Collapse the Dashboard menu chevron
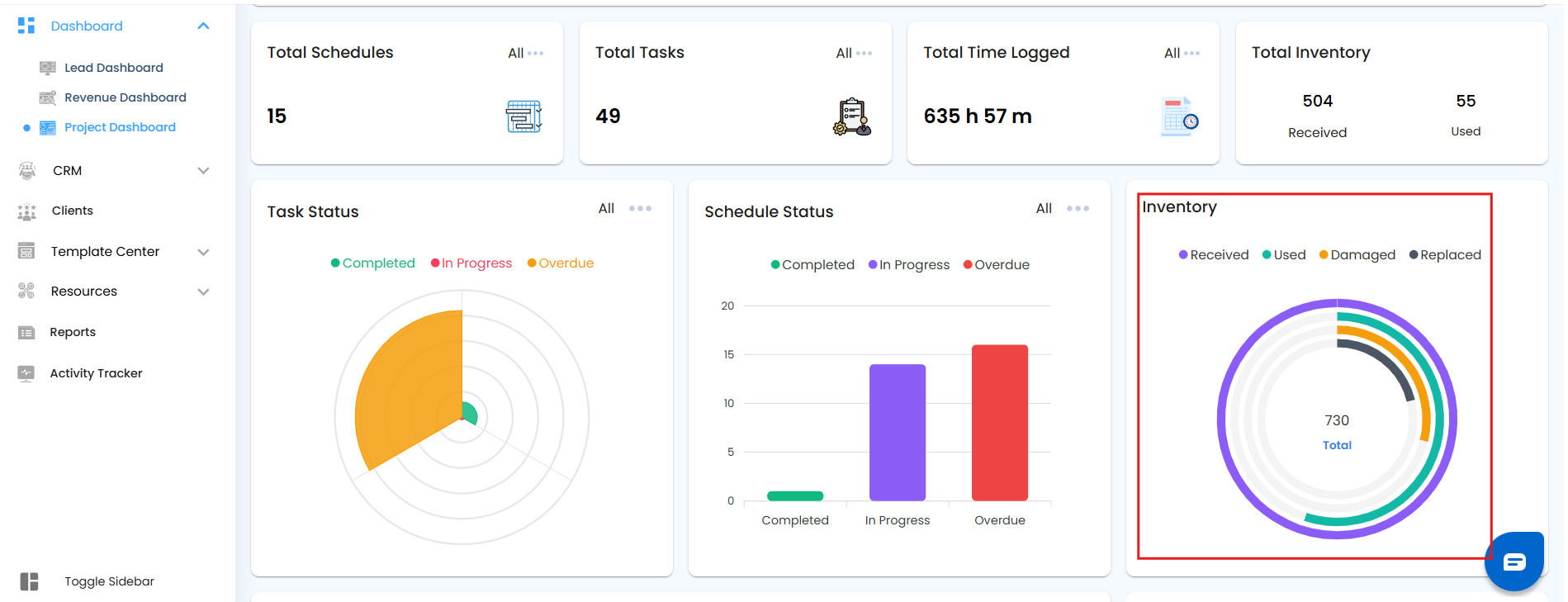The width and height of the screenshot is (1568, 602). (x=203, y=26)
